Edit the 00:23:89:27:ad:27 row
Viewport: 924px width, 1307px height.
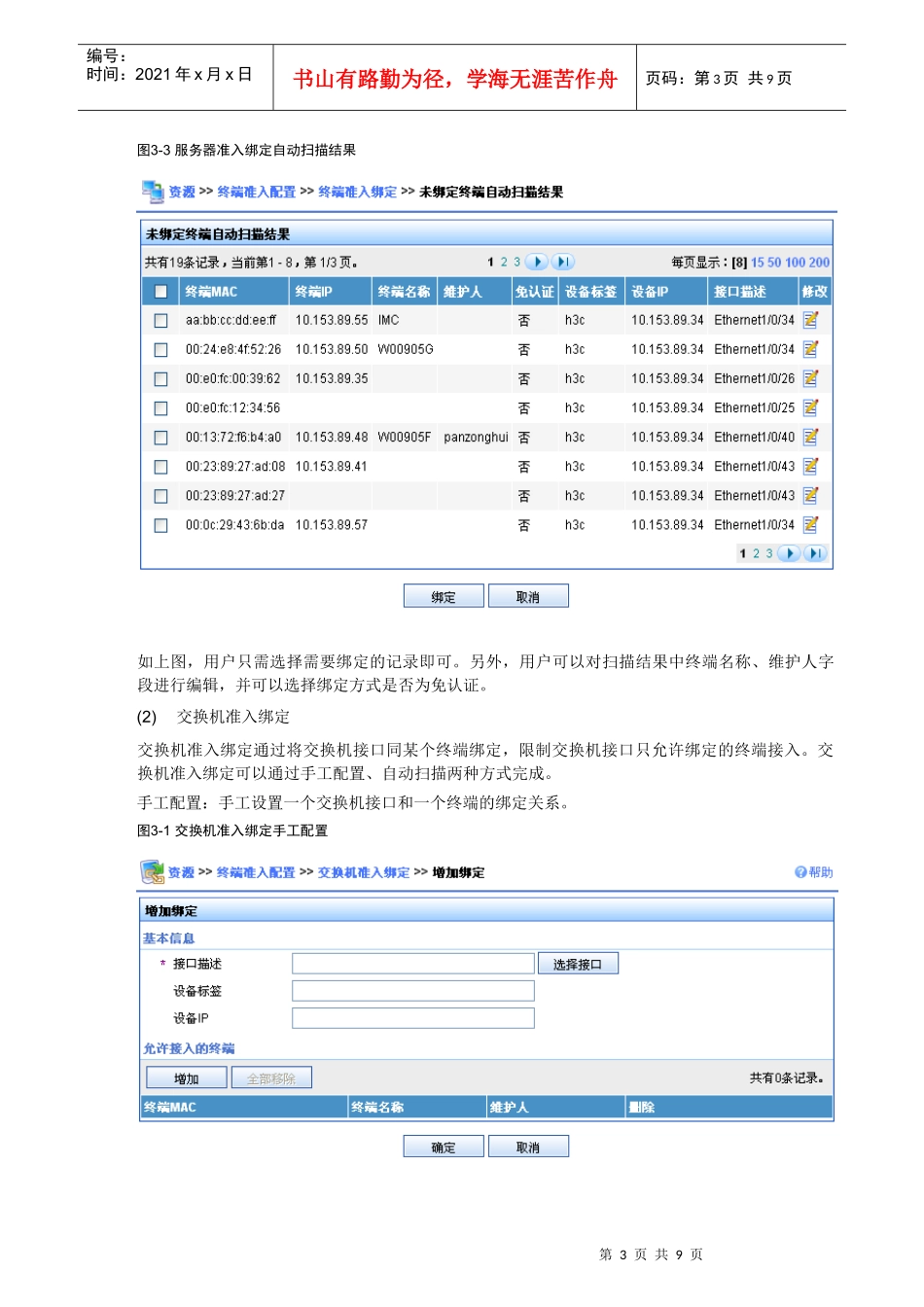pos(810,495)
